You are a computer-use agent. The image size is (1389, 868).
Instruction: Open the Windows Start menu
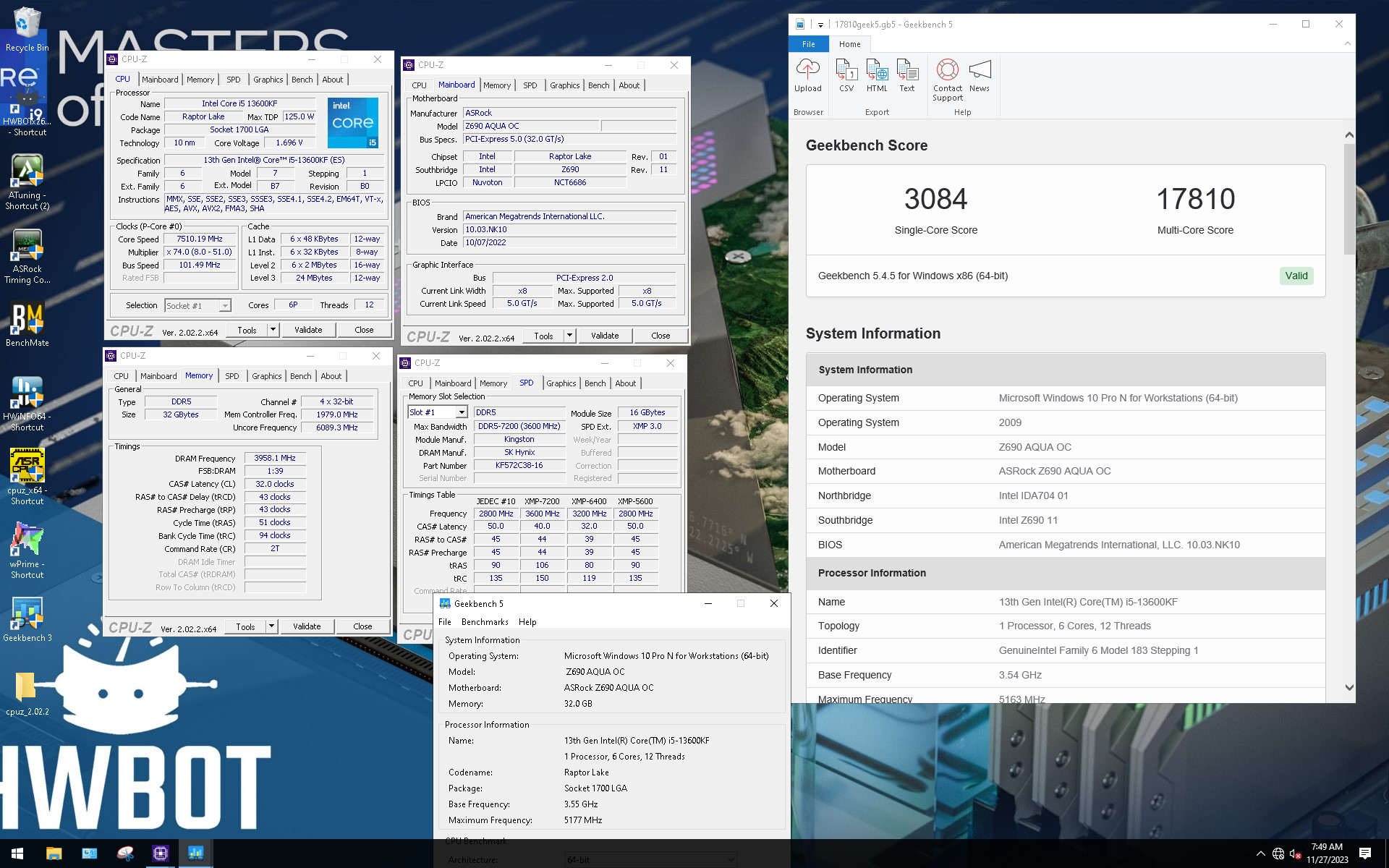pyautogui.click(x=17, y=854)
